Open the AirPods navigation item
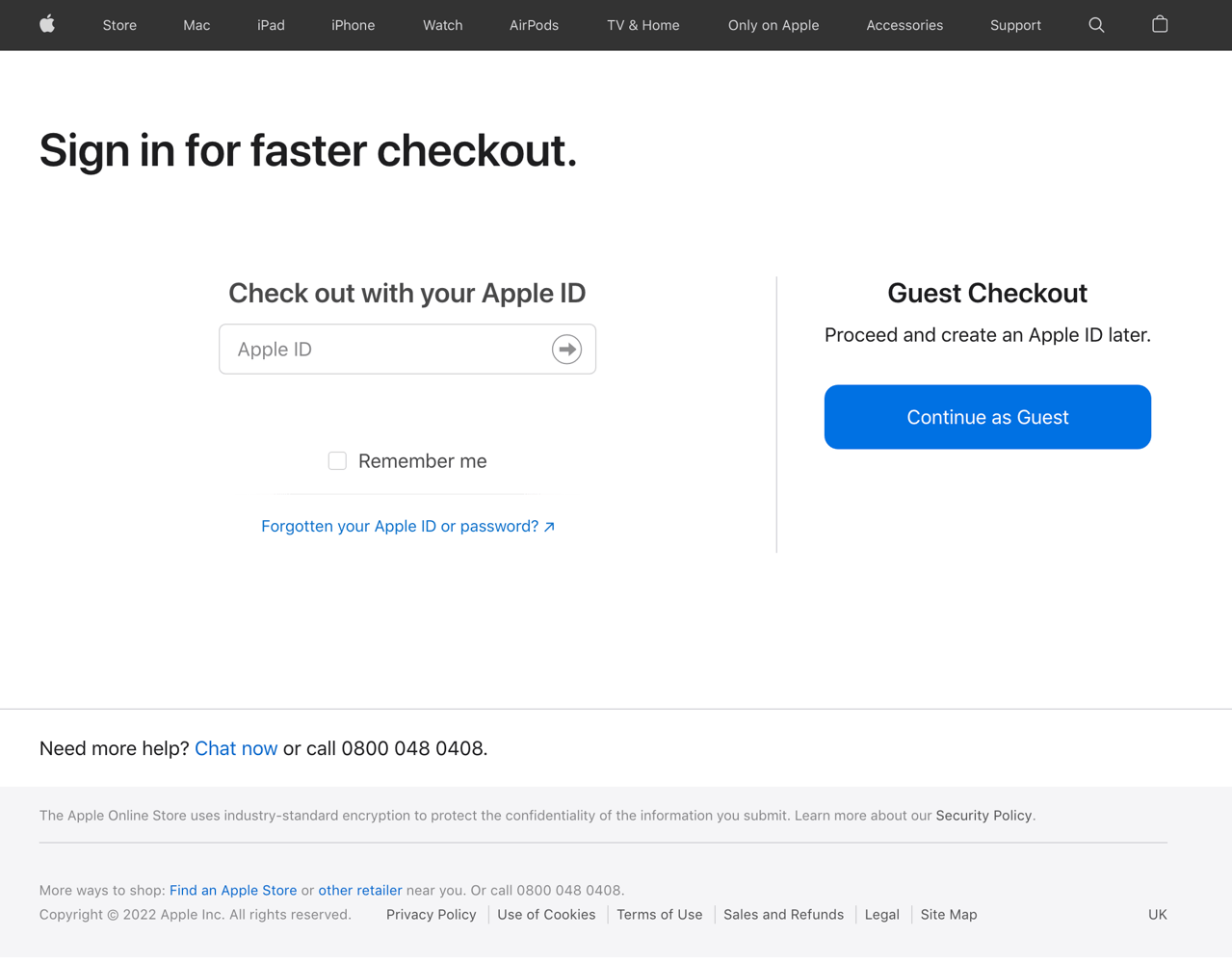The height and width of the screenshot is (963, 1232). coord(534,26)
